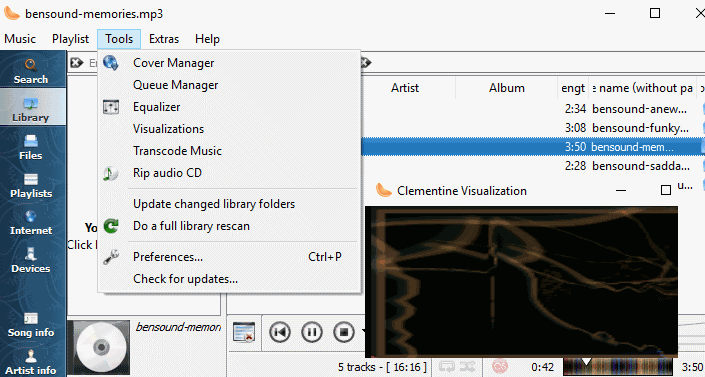Click the 5 tracks total duration text
705x377 pixels.
382,367
